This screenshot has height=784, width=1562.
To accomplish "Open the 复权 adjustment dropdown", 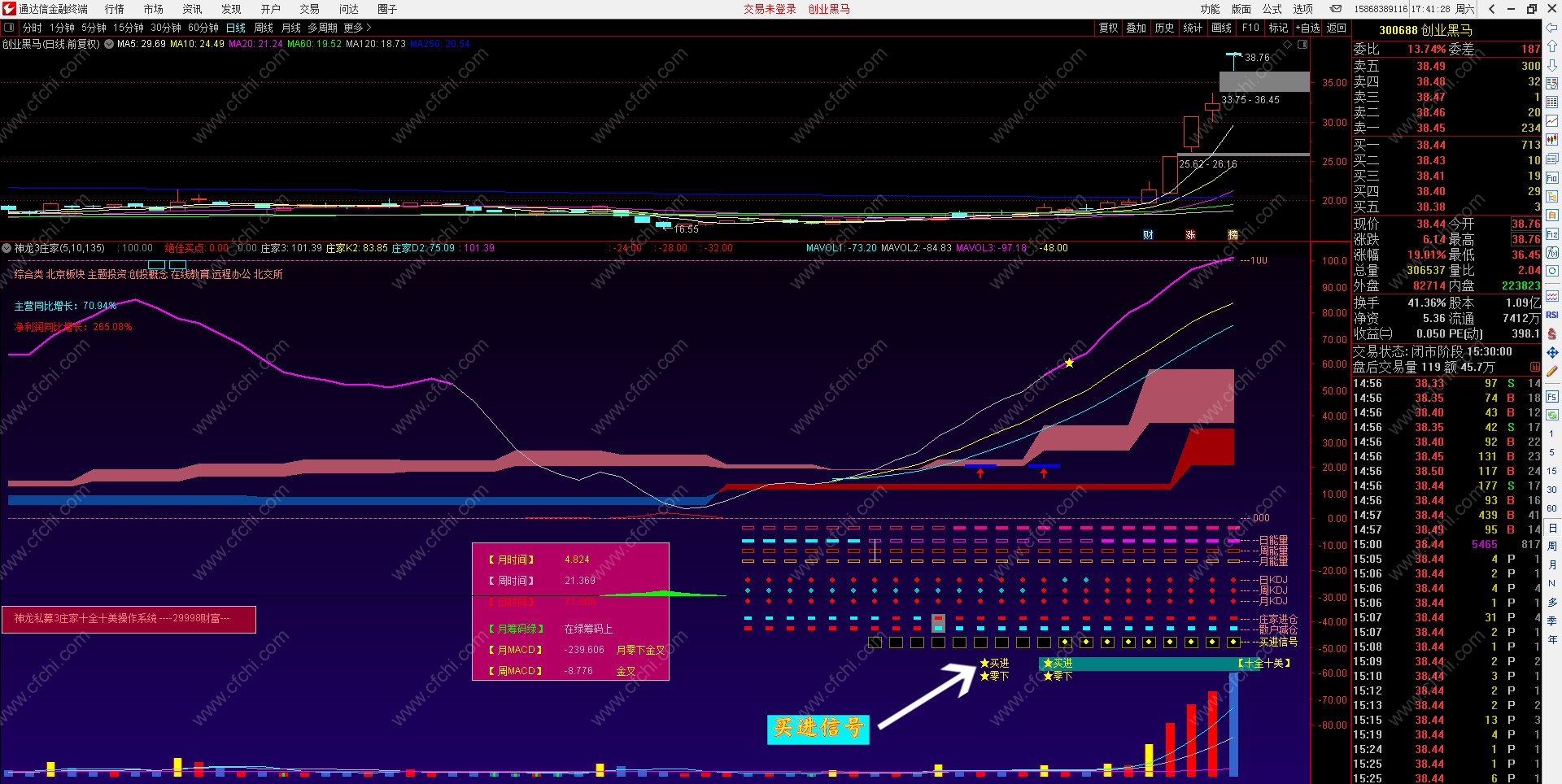I will click(x=1108, y=28).
